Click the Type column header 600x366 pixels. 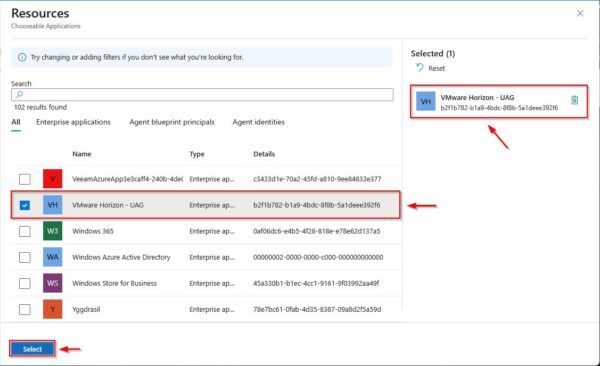(x=197, y=154)
